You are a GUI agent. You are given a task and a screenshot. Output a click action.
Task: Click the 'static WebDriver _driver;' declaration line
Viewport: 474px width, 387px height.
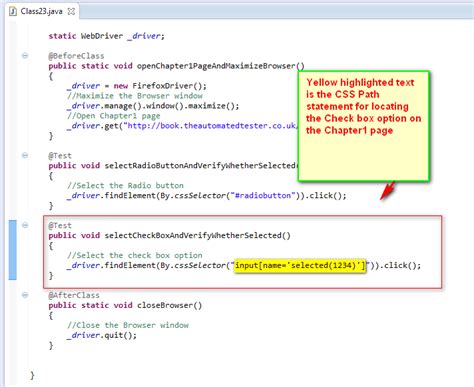point(107,36)
